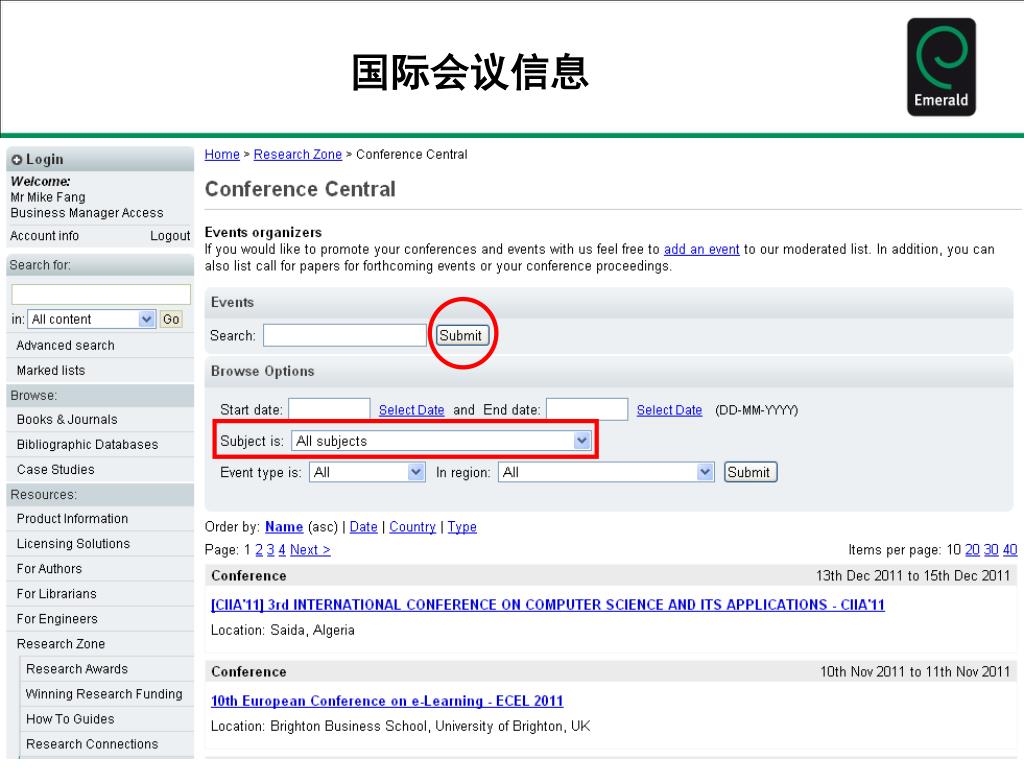
Task: Go to the Next page of results
Action: [310, 550]
